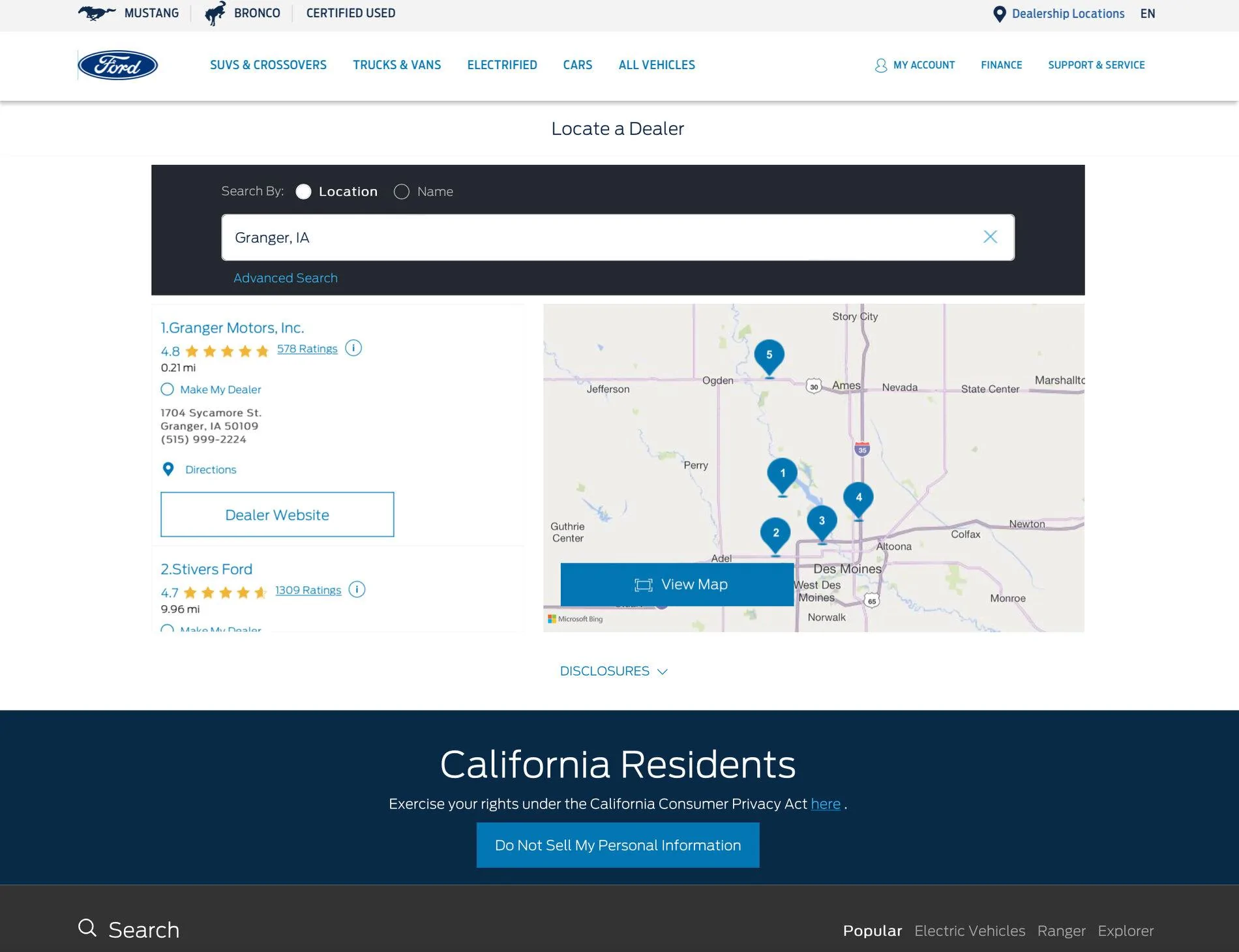
Task: Click the Des Moines label on map
Action: [847, 569]
